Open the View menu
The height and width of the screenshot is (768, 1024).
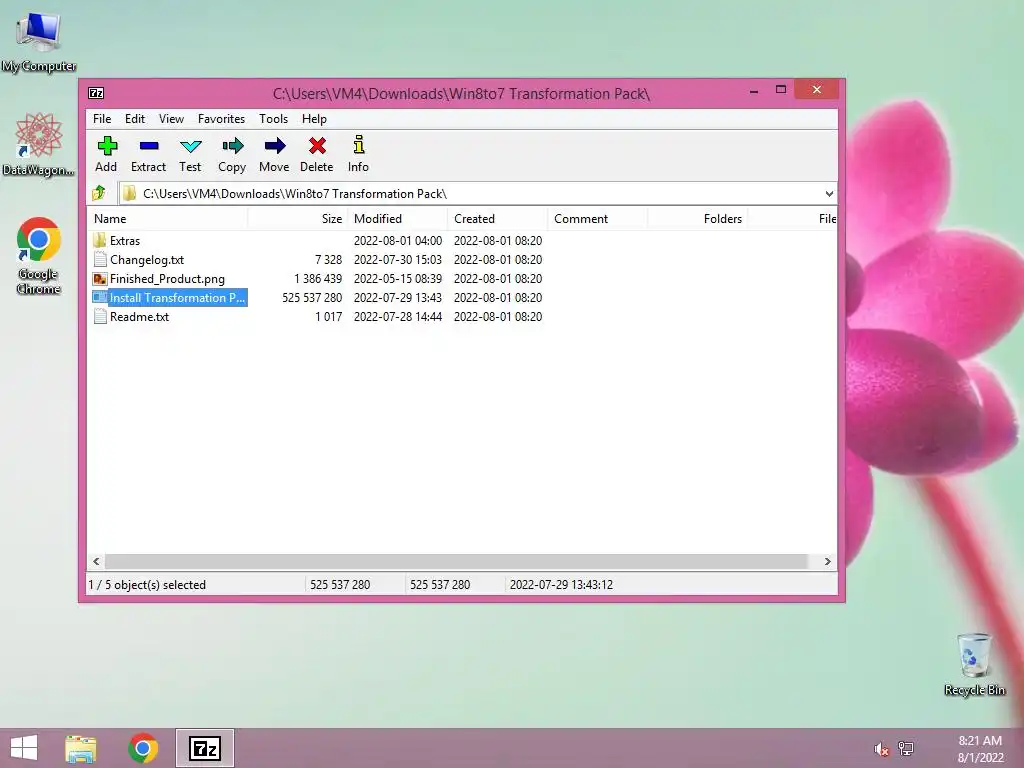[171, 119]
